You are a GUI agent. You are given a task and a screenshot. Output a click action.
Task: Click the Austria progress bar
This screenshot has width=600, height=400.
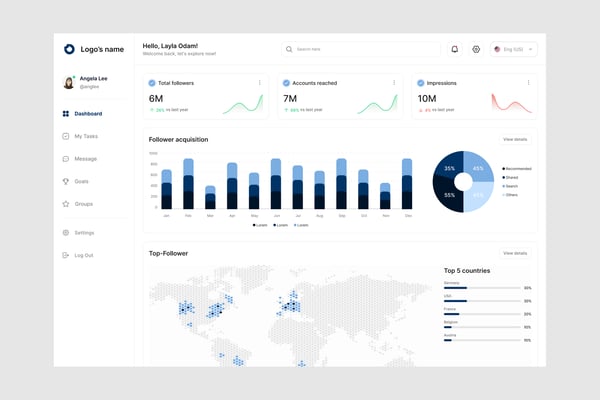[x=482, y=340]
